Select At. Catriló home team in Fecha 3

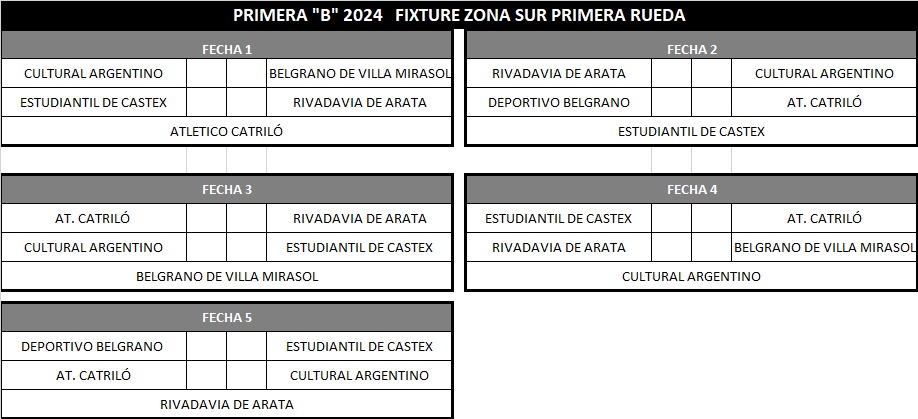pyautogui.click(x=93, y=218)
